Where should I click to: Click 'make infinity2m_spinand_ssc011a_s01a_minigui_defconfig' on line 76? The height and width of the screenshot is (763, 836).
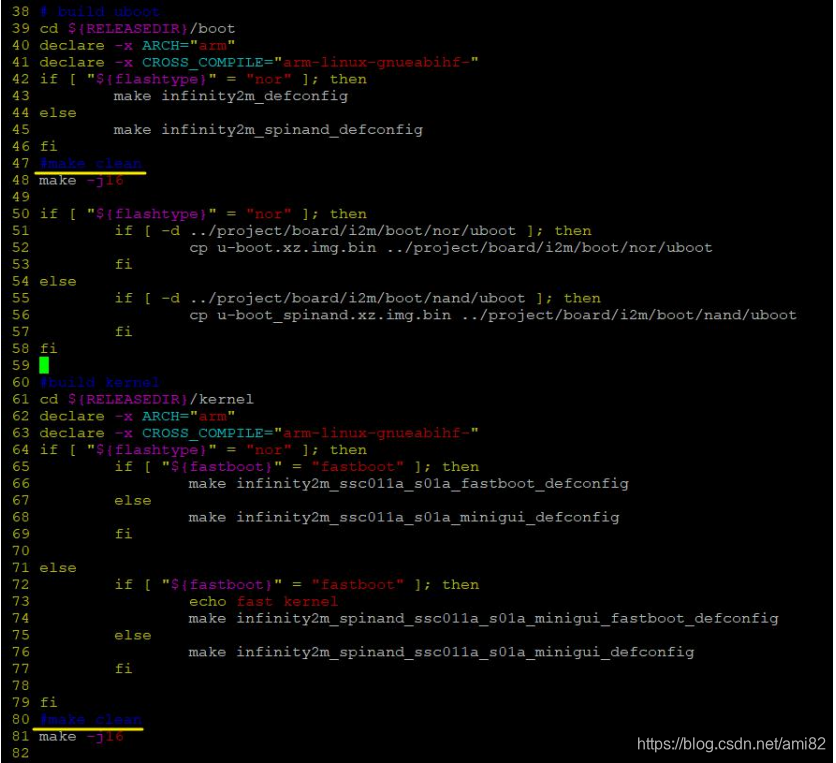tap(441, 652)
